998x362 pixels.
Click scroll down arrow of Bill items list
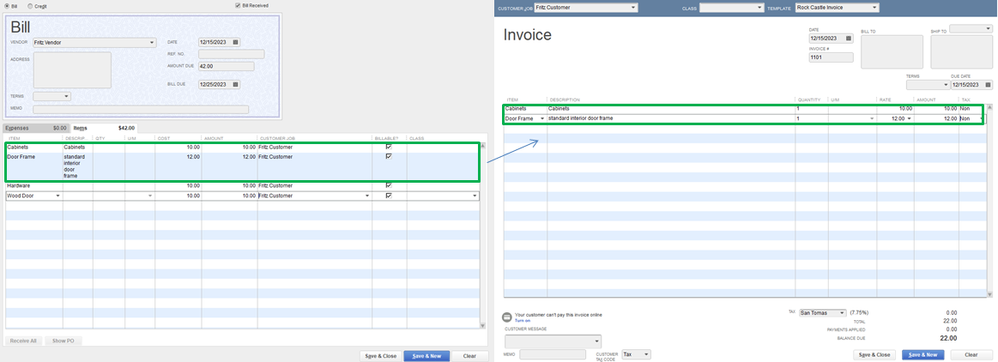click(x=482, y=325)
